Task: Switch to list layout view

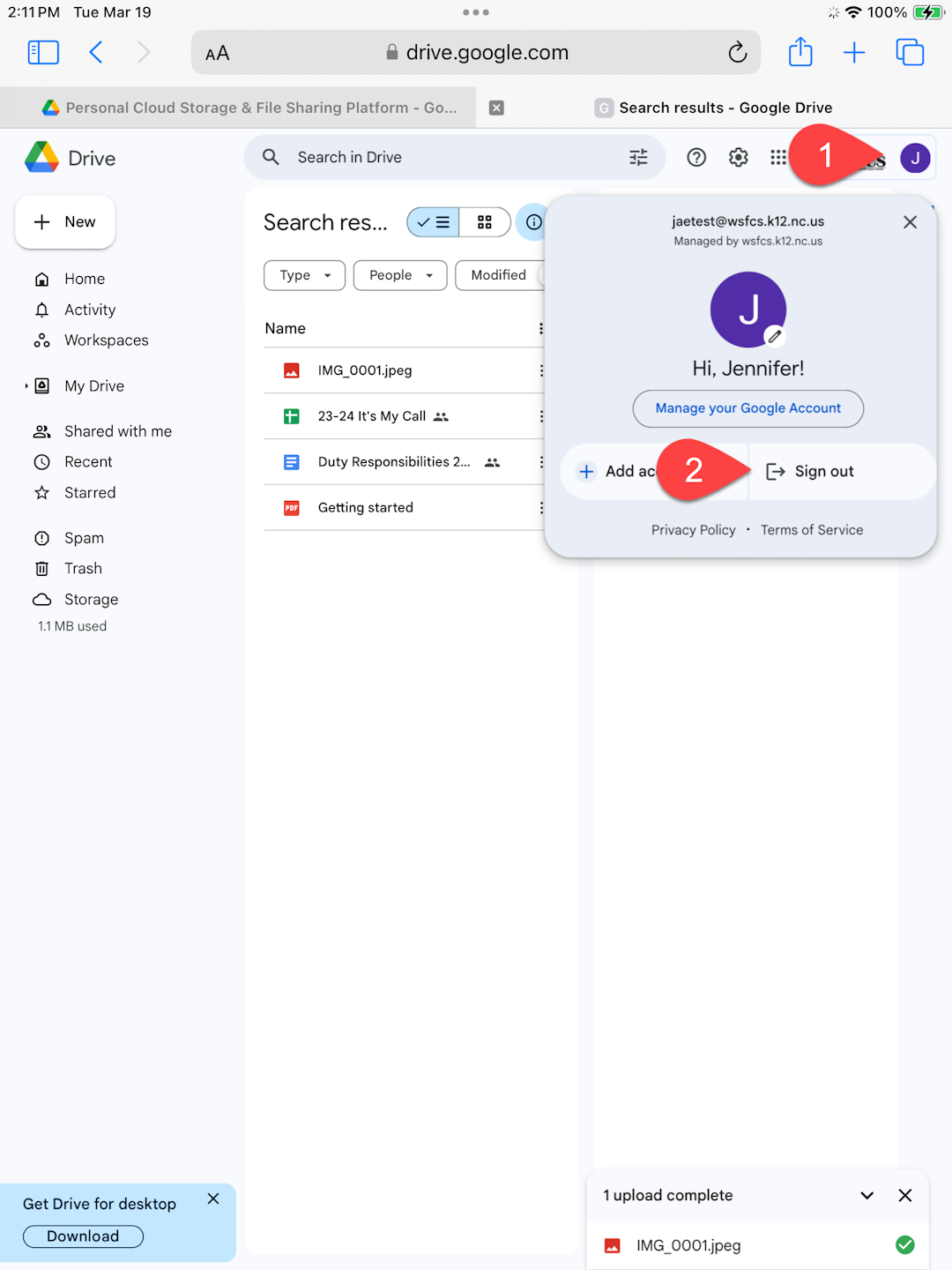Action: [x=433, y=222]
